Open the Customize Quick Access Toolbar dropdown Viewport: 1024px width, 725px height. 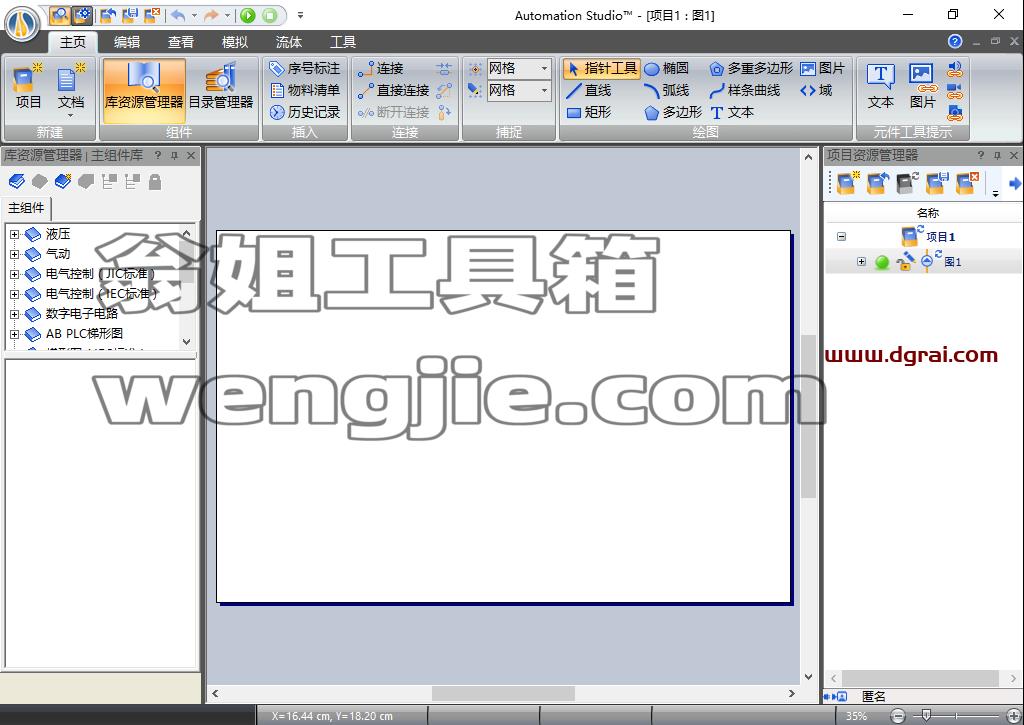(300, 15)
